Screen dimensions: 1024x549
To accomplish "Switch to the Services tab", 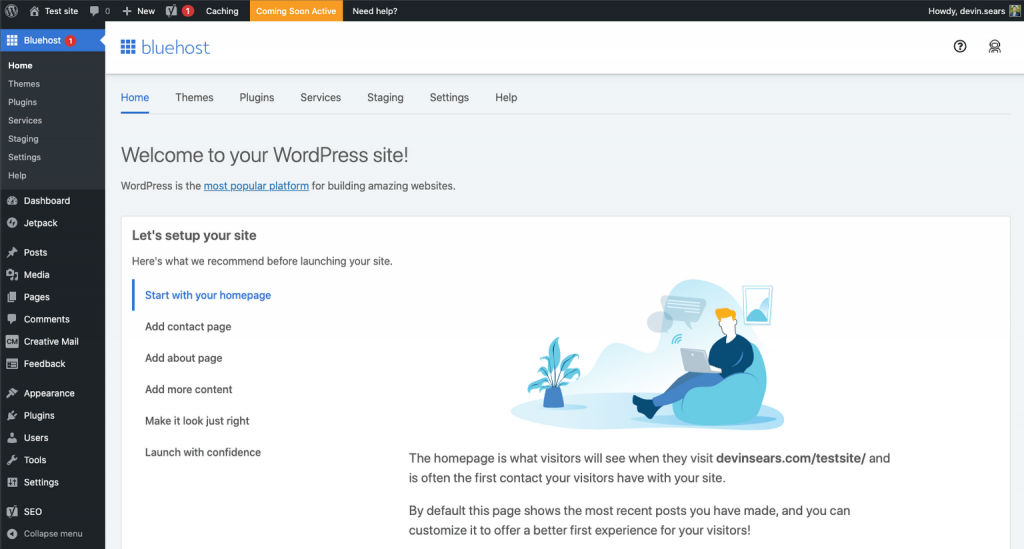I will pos(321,97).
